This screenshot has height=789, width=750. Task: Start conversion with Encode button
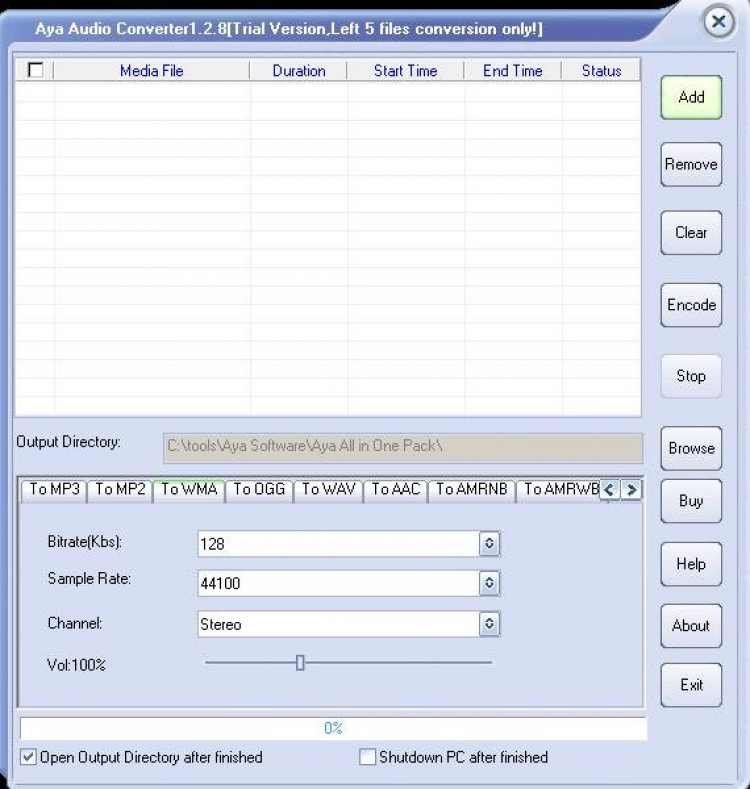tap(691, 304)
